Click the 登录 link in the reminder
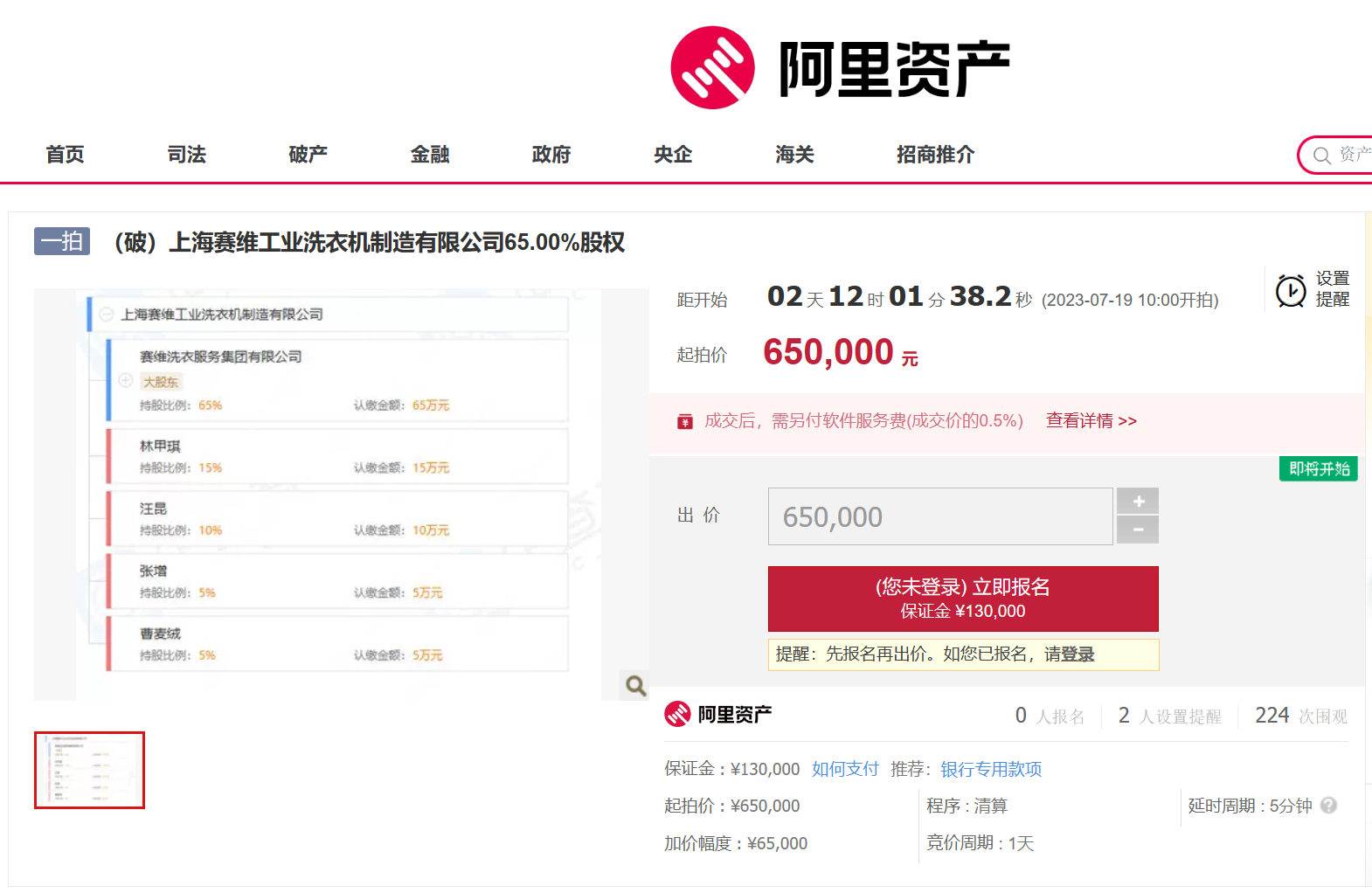Screen dimensions: 1372x893 coord(1078,654)
